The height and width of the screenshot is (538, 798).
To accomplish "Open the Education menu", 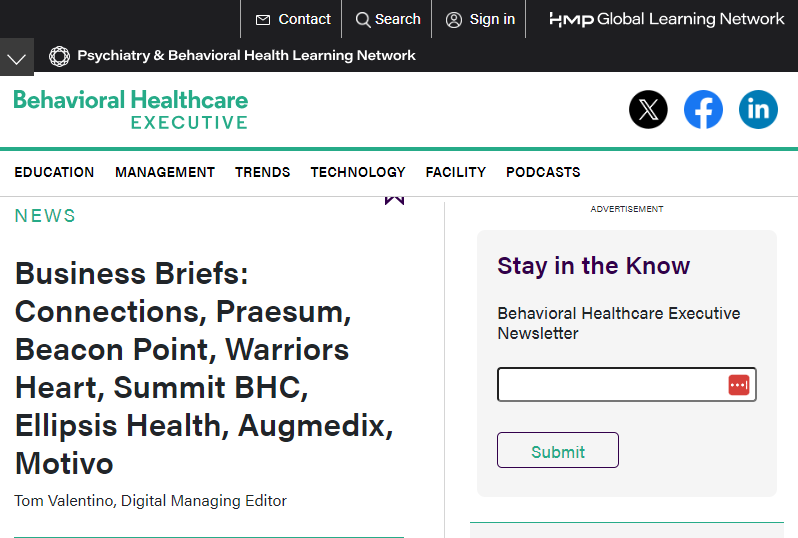I will pos(54,173).
